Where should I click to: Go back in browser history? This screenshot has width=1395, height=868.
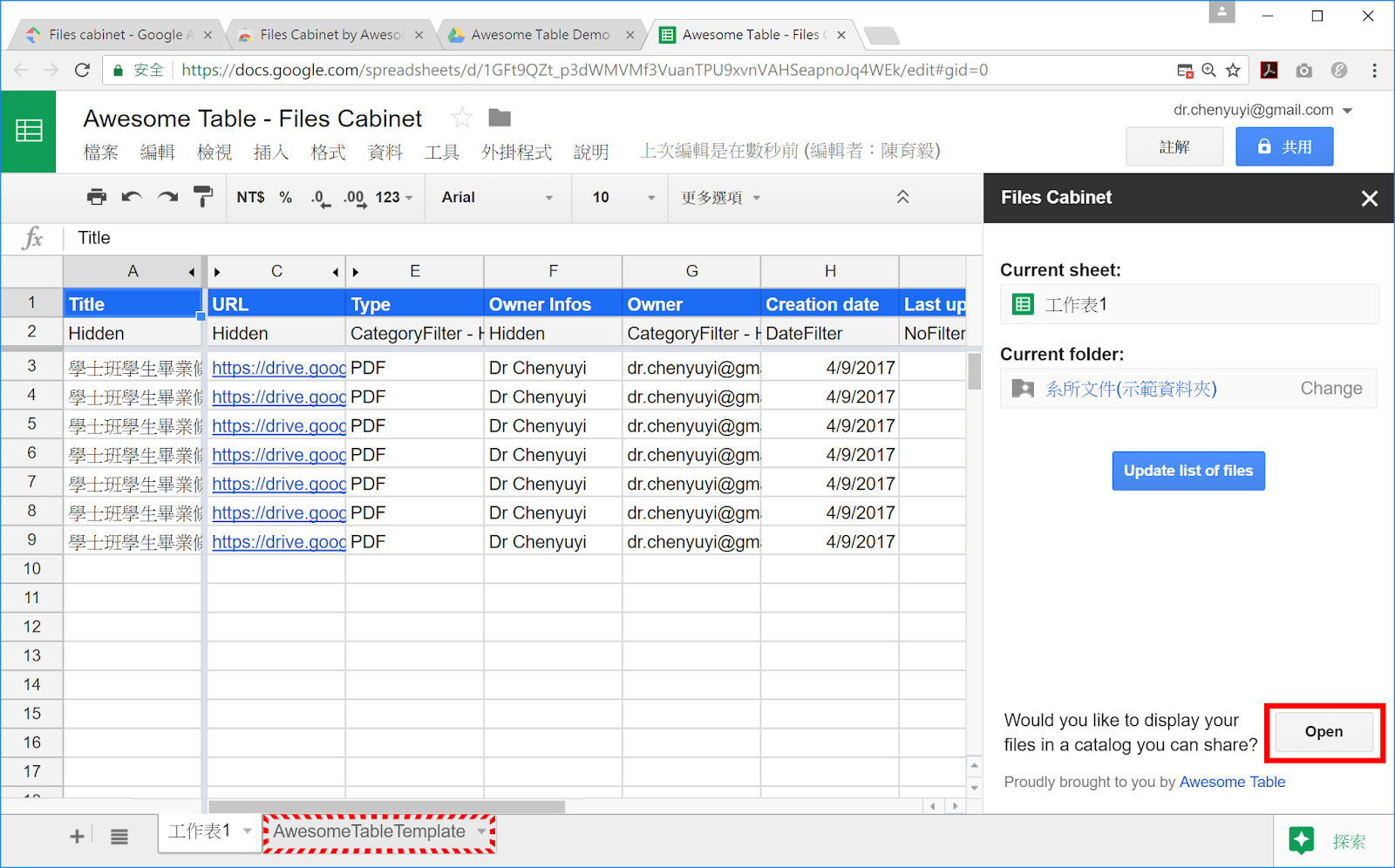(22, 71)
